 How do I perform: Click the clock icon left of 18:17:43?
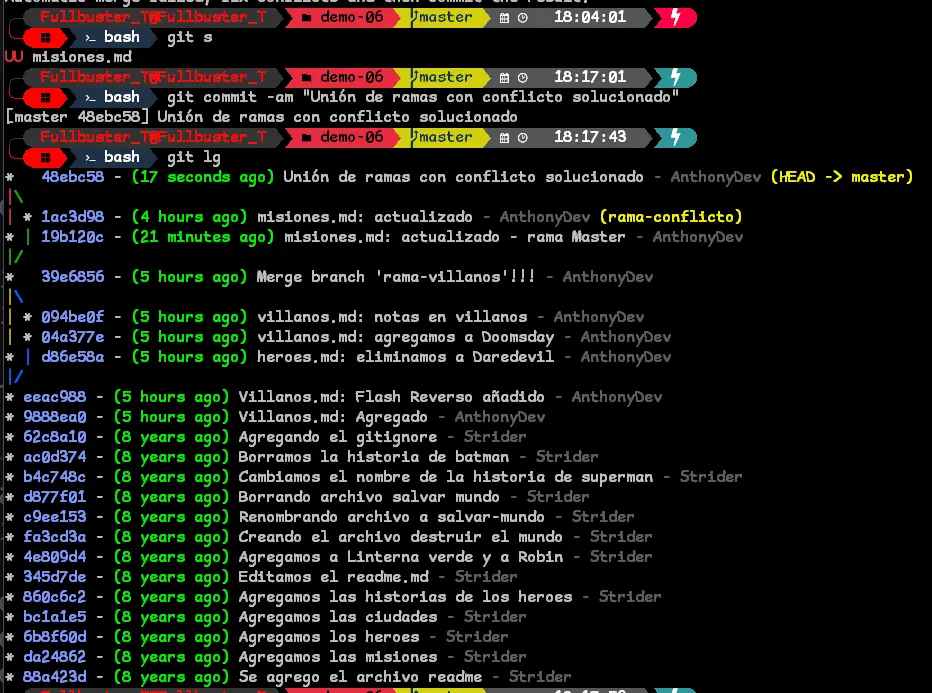pyautogui.click(x=521, y=137)
